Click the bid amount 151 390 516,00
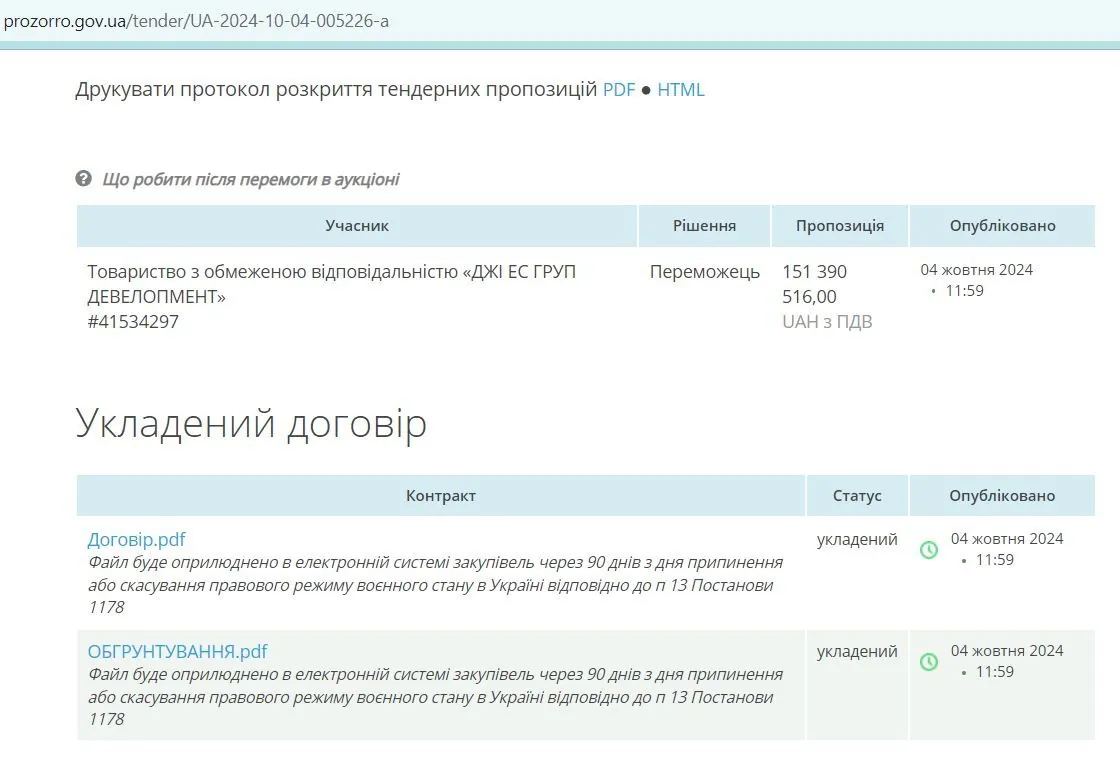The height and width of the screenshot is (757, 1120). (x=814, y=284)
